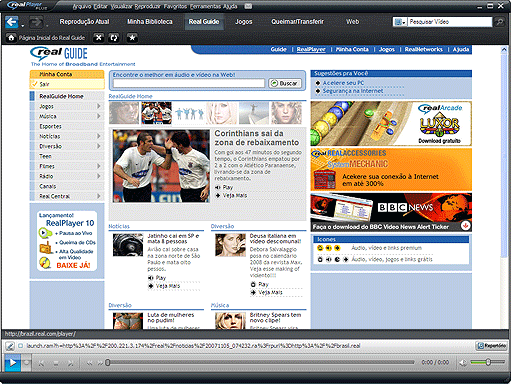Open the Acelere seu PC link

343,83
